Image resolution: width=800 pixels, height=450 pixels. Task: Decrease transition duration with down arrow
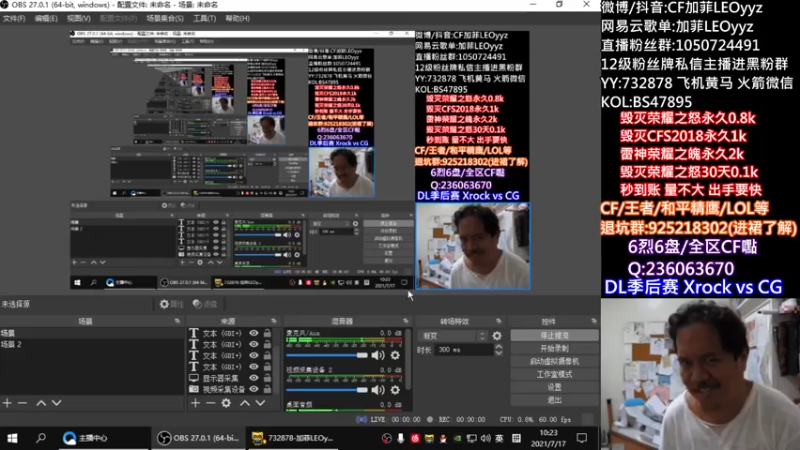tap(498, 353)
